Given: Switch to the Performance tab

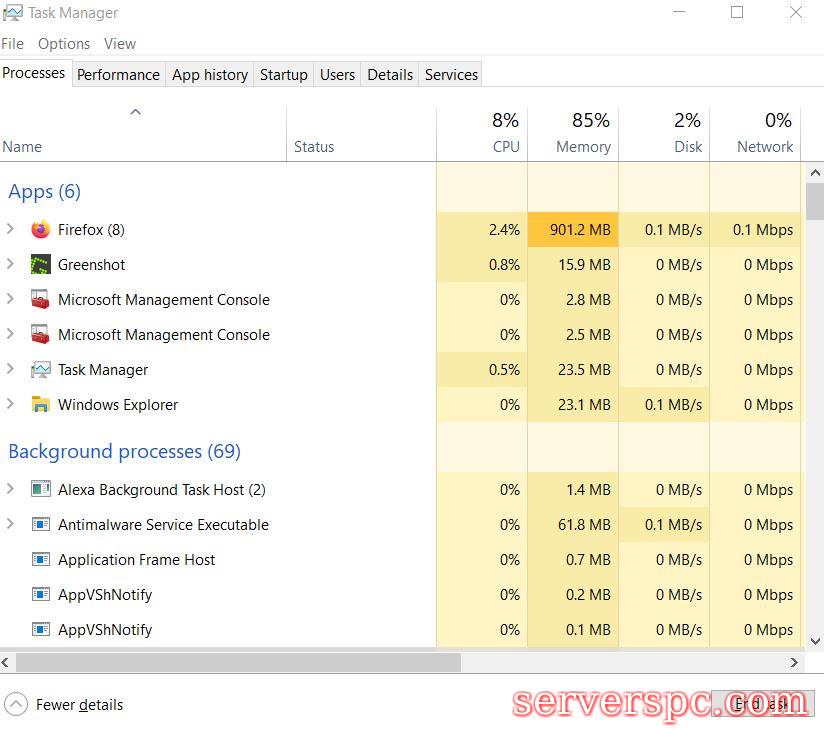Looking at the screenshot, I should coord(118,75).
